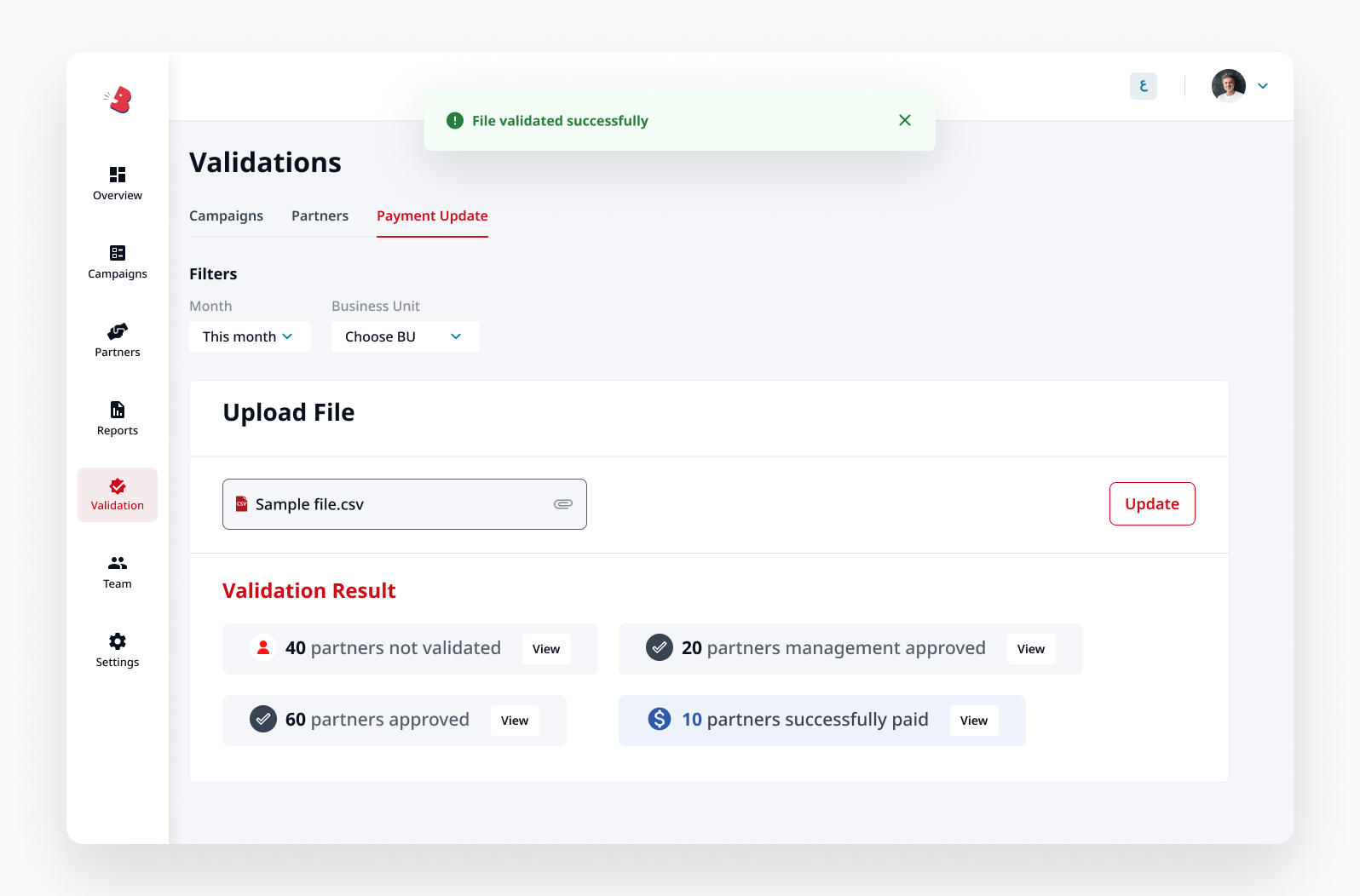The image size is (1360, 896).
Task: Expand the user profile menu chevron
Action: 1263,86
